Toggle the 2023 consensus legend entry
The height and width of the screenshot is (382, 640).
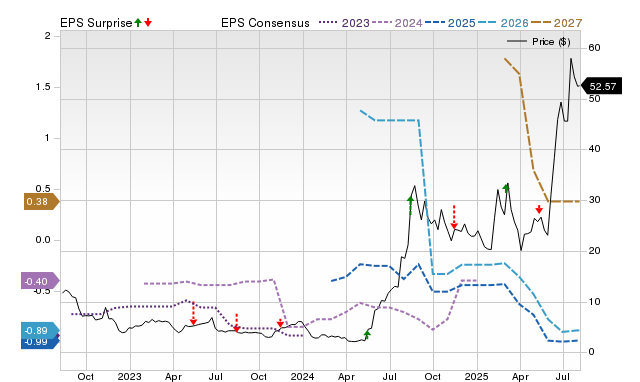coord(344,23)
